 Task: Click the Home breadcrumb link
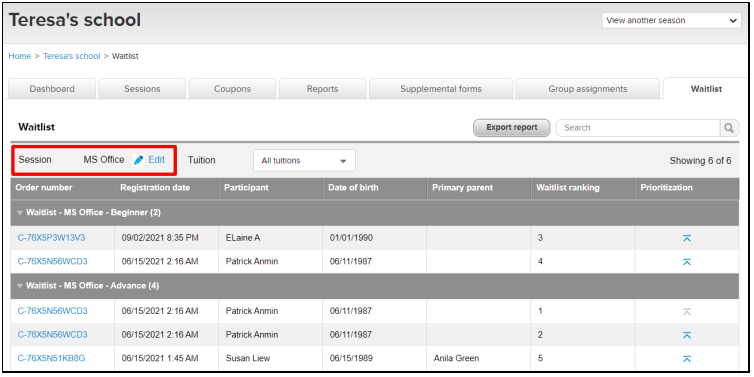(x=20, y=56)
